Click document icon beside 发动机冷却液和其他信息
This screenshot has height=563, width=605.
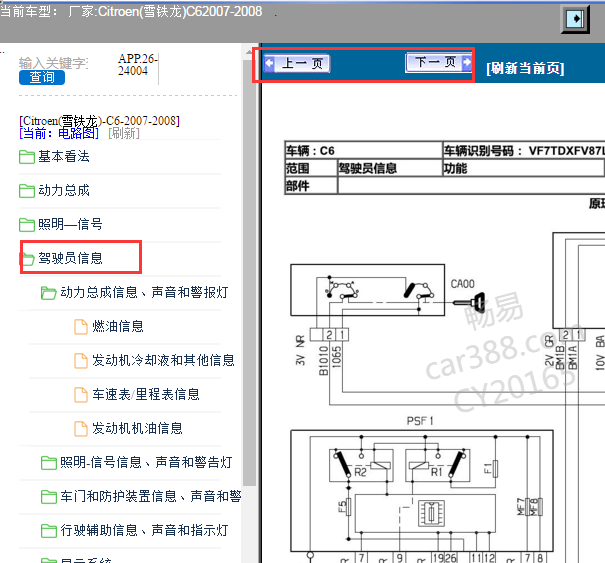coord(81,361)
